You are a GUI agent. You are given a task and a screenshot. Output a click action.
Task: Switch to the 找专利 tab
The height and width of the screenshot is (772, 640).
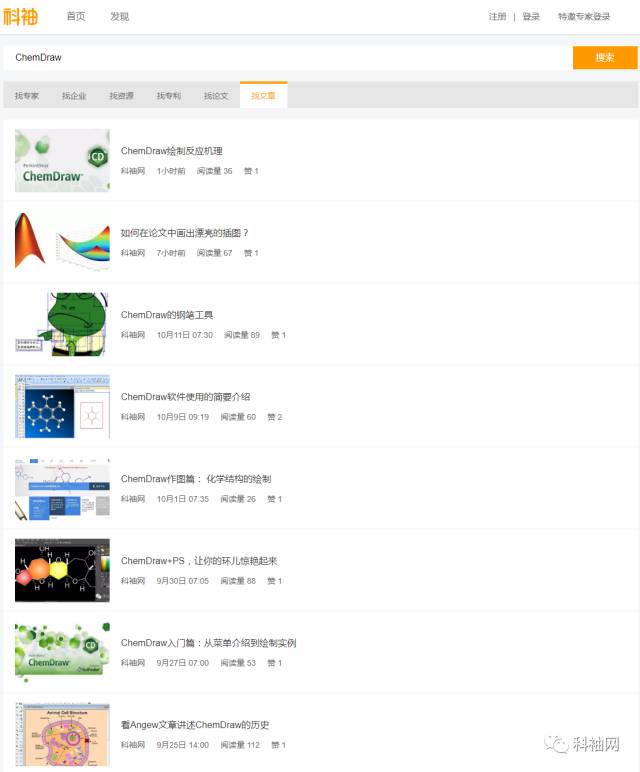click(168, 96)
